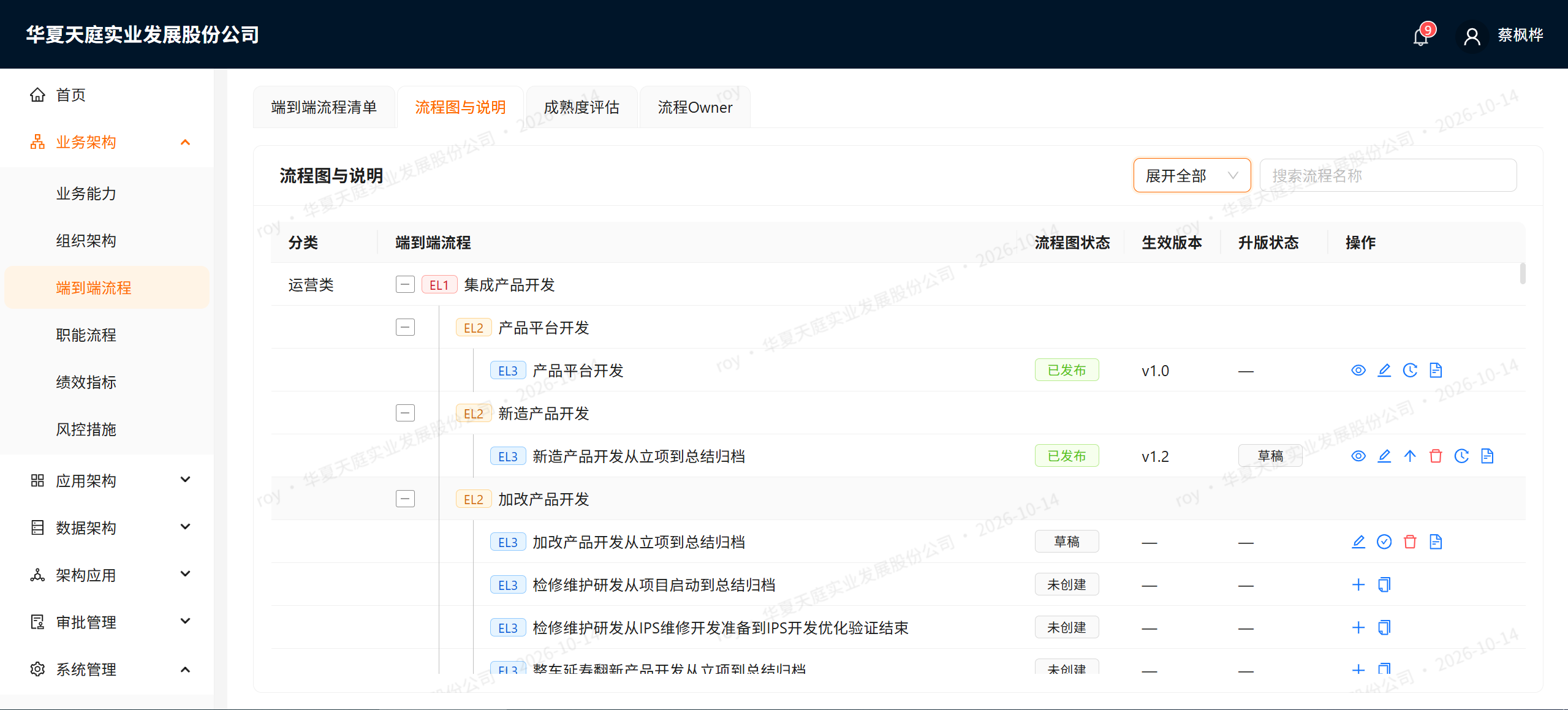Open the document icon for 产品平台开发 EL3 row
This screenshot has height=710, width=1568.
pyautogui.click(x=1436, y=371)
